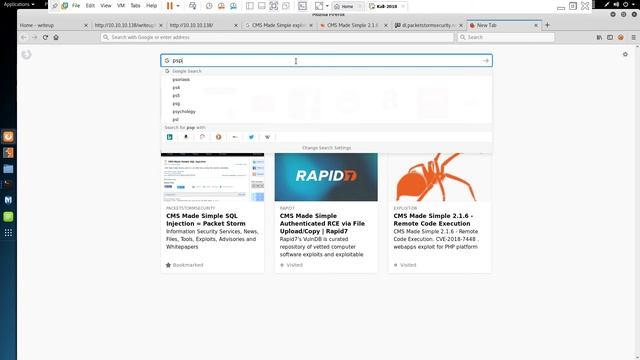Expand the power options arrow beside pause
The height and width of the screenshot is (360, 640).
tap(178, 6)
